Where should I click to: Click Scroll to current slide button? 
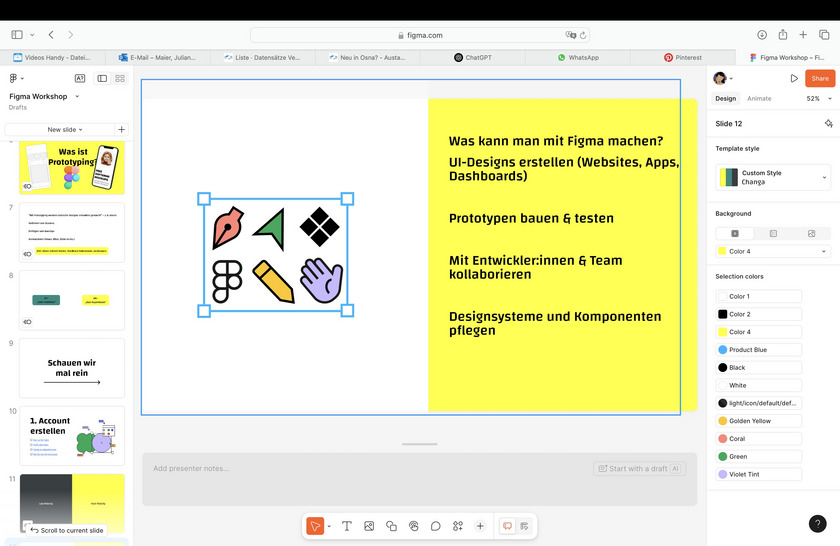66,530
